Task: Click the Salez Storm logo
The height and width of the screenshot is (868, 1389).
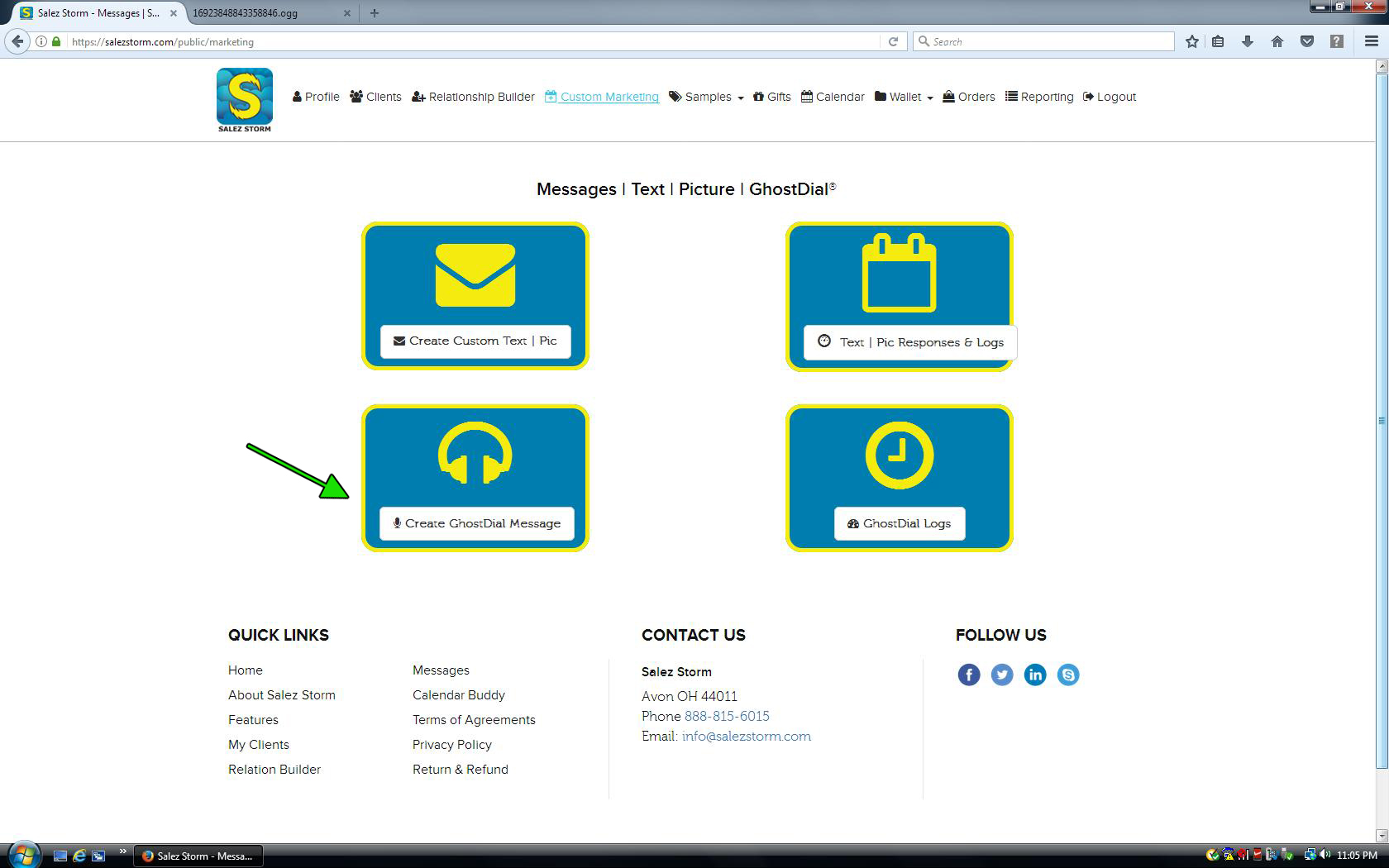Action: point(244,99)
